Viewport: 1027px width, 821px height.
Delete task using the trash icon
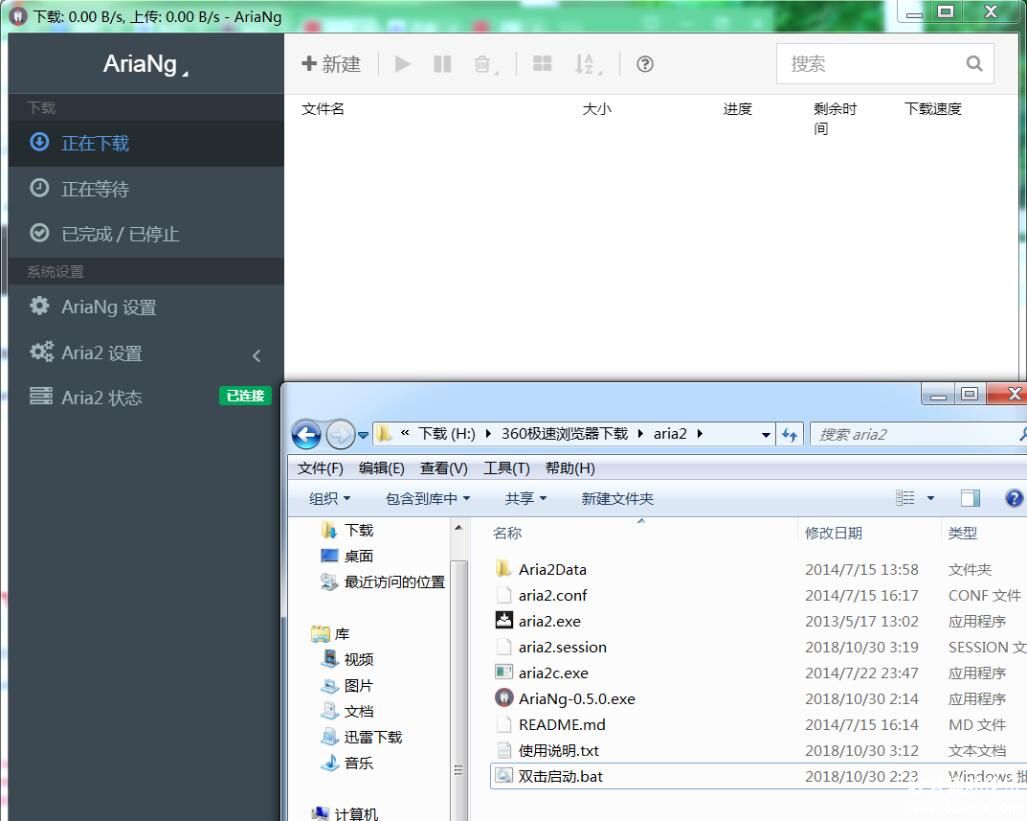(x=483, y=64)
